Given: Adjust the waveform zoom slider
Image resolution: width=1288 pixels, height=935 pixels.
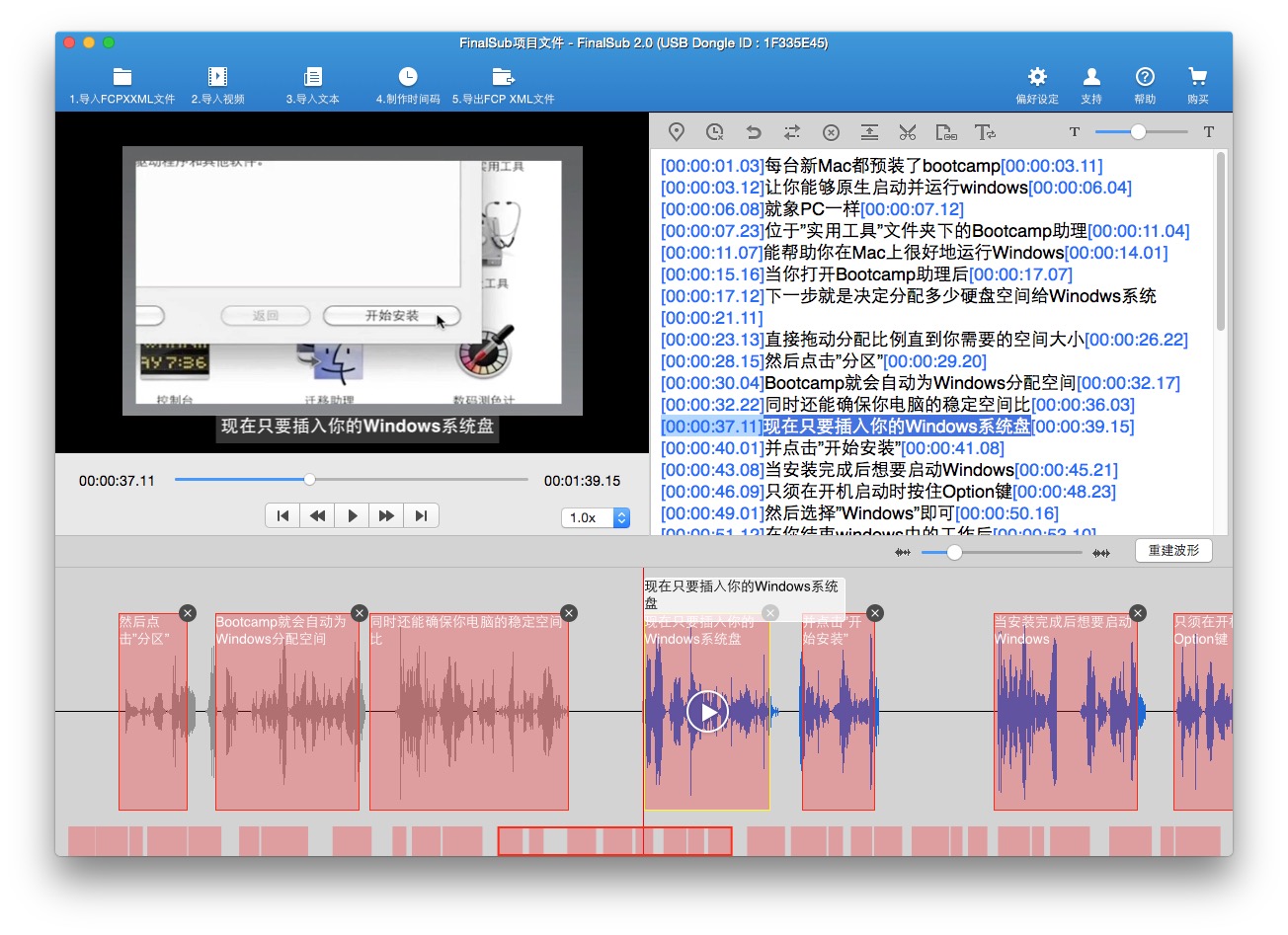Looking at the screenshot, I should pyautogui.click(x=954, y=553).
